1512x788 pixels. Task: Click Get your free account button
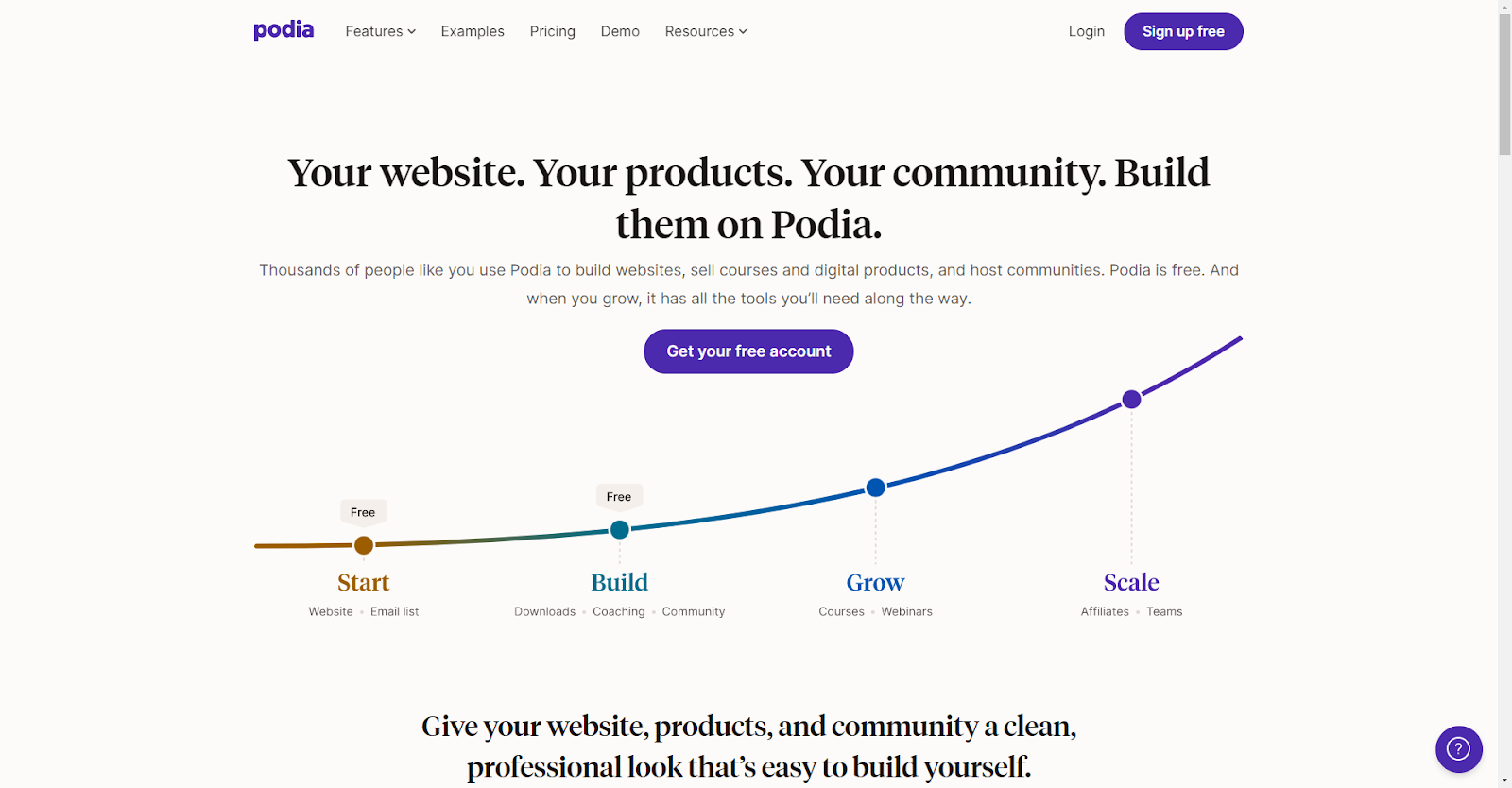coord(748,351)
